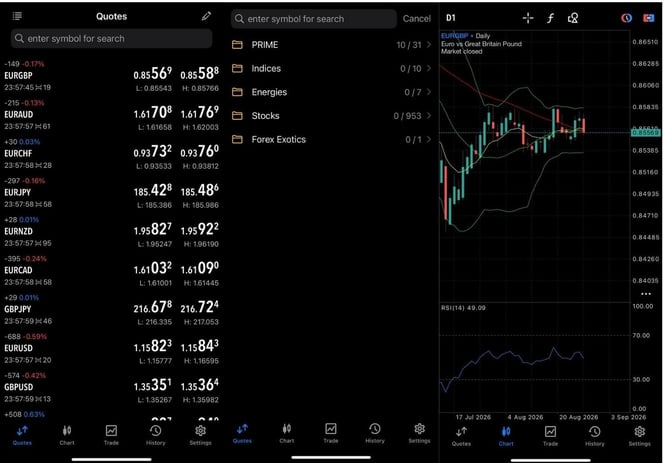Tap the pencil edit icon in Quotes header
Image resolution: width=664 pixels, height=463 pixels.
click(x=206, y=16)
